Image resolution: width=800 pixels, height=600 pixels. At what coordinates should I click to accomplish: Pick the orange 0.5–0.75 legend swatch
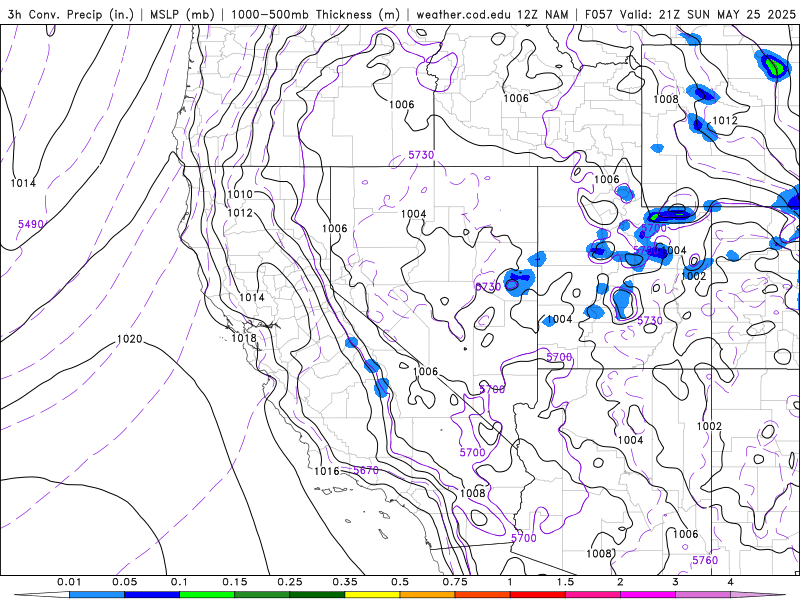tap(428, 595)
